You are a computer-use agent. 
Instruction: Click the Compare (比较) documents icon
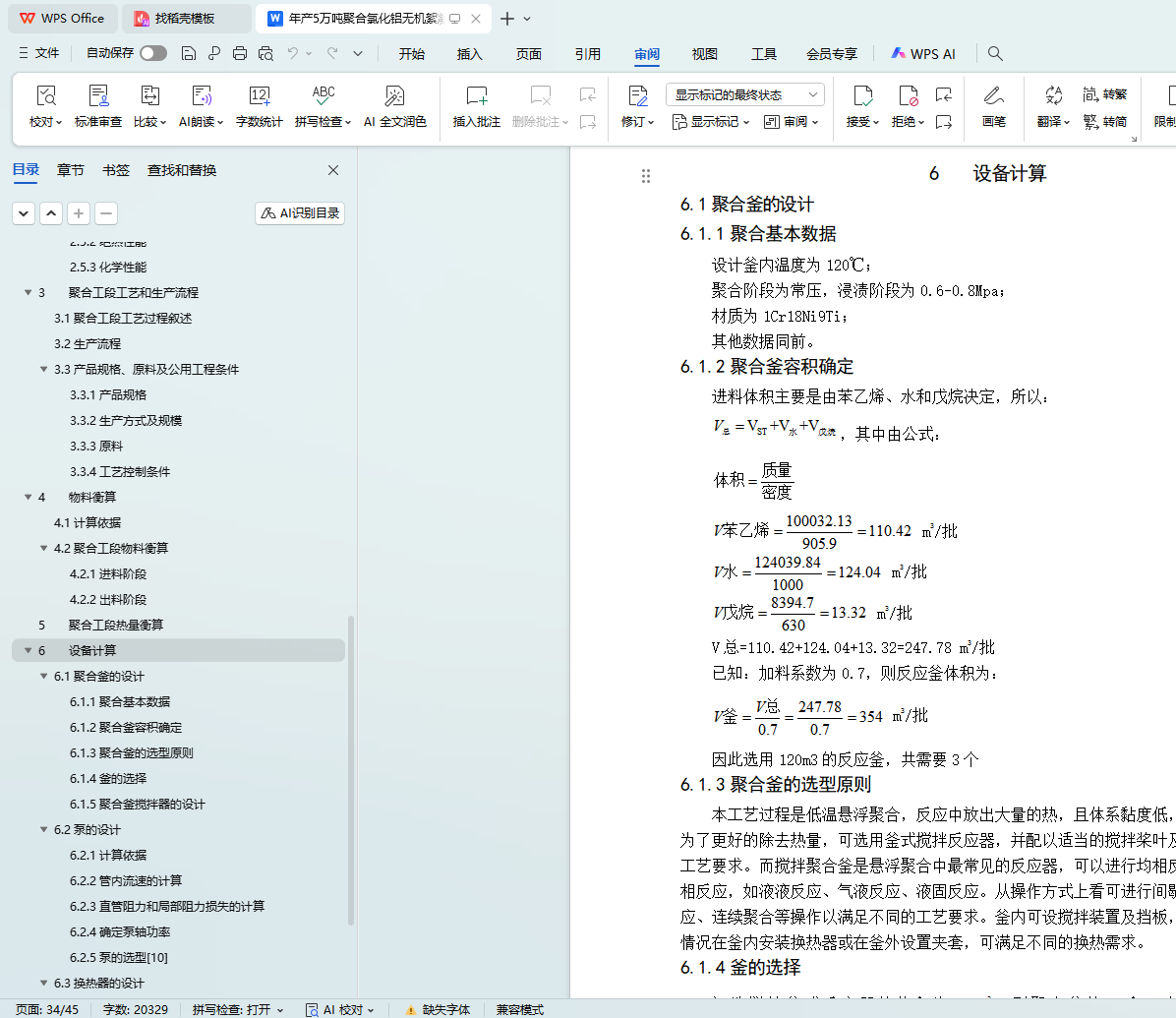pos(149,96)
